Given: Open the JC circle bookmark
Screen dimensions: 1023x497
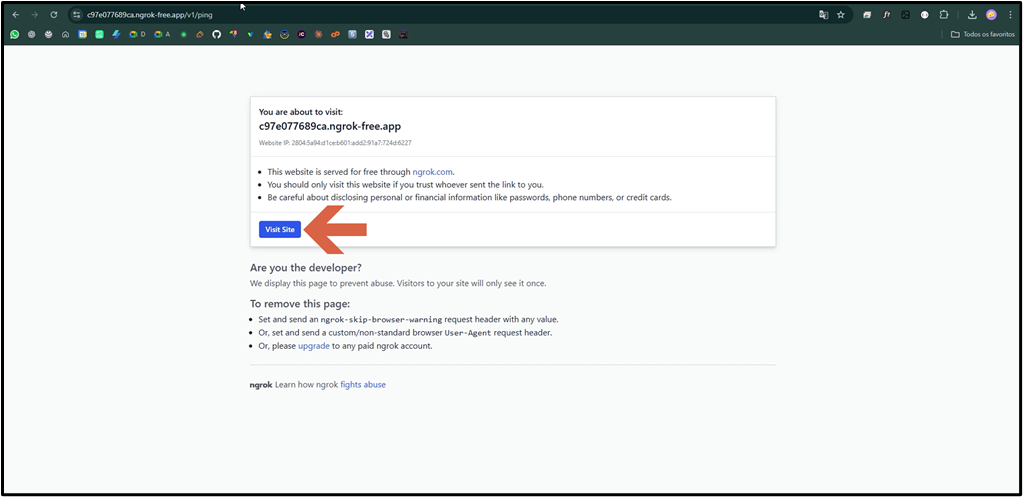Looking at the screenshot, I should click(x=301, y=35).
